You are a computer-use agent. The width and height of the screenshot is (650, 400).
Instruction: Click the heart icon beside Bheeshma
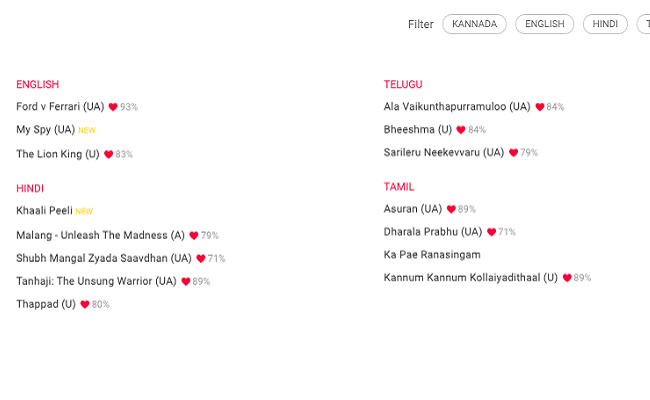pyautogui.click(x=461, y=130)
